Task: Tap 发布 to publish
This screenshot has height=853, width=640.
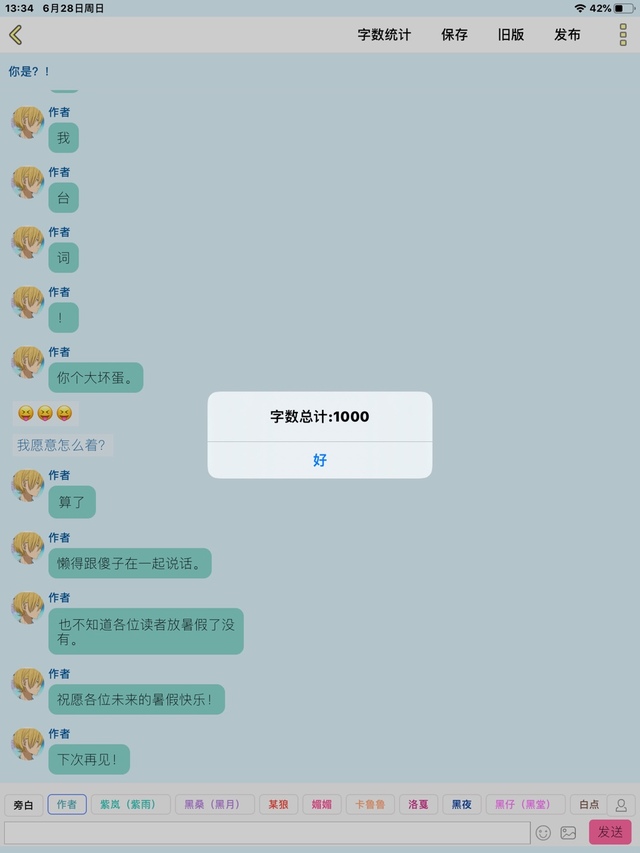Action: 567,35
